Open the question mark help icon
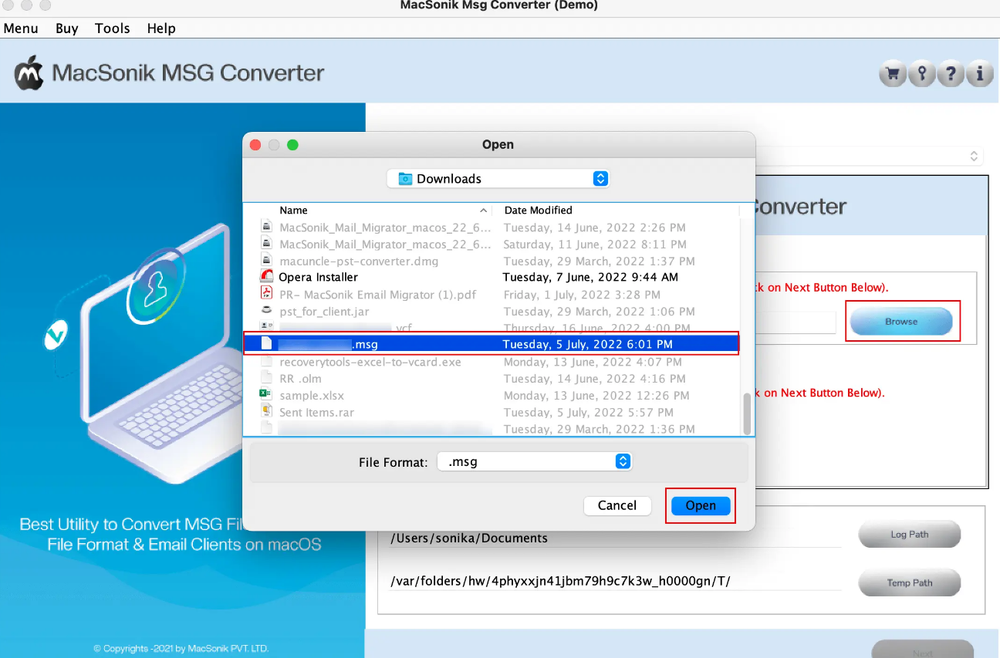1000x658 pixels. coord(949,73)
